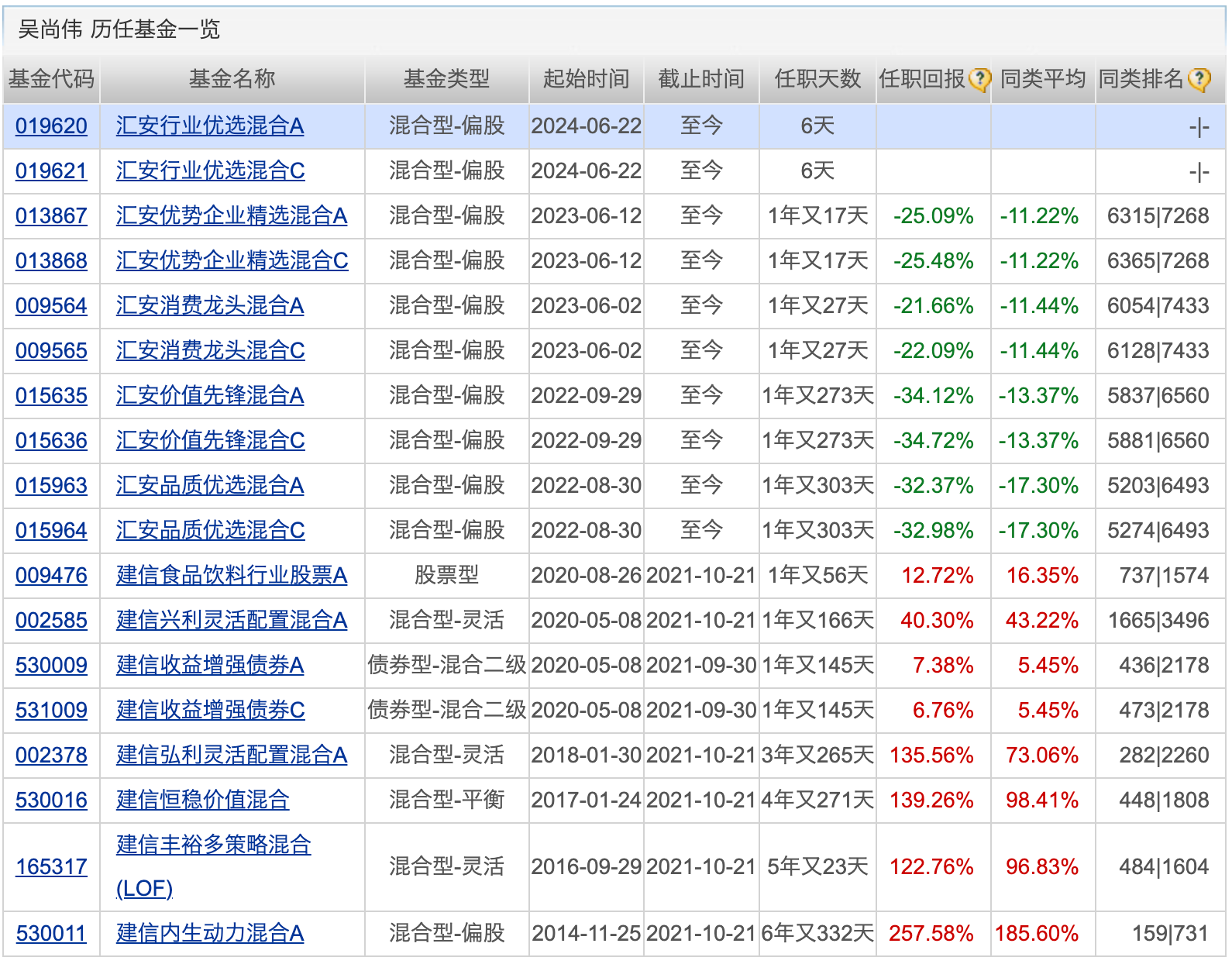The image size is (1232, 964).
Task: Open 建信收益增强债券A fund page
Action: pyautogui.click(x=210, y=665)
